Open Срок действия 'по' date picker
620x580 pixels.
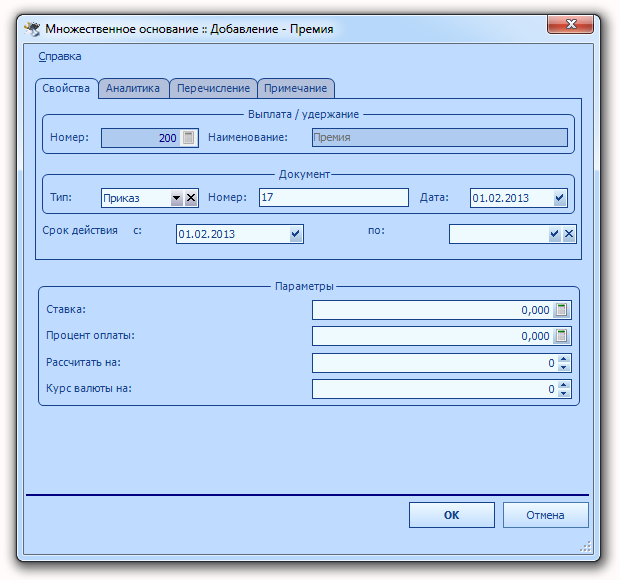tap(554, 234)
